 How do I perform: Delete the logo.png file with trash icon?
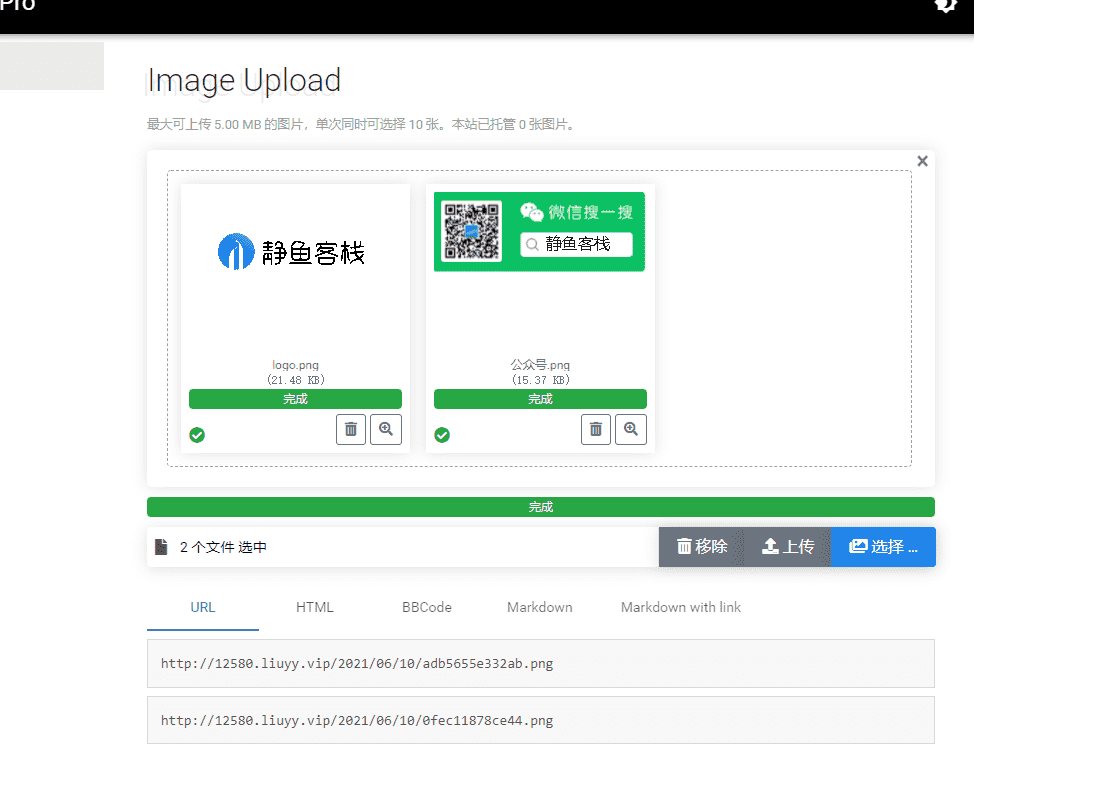[x=351, y=429]
